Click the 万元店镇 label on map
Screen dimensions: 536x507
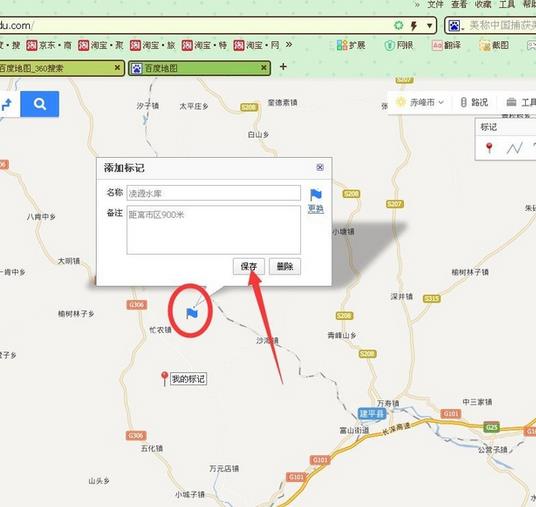(224, 468)
